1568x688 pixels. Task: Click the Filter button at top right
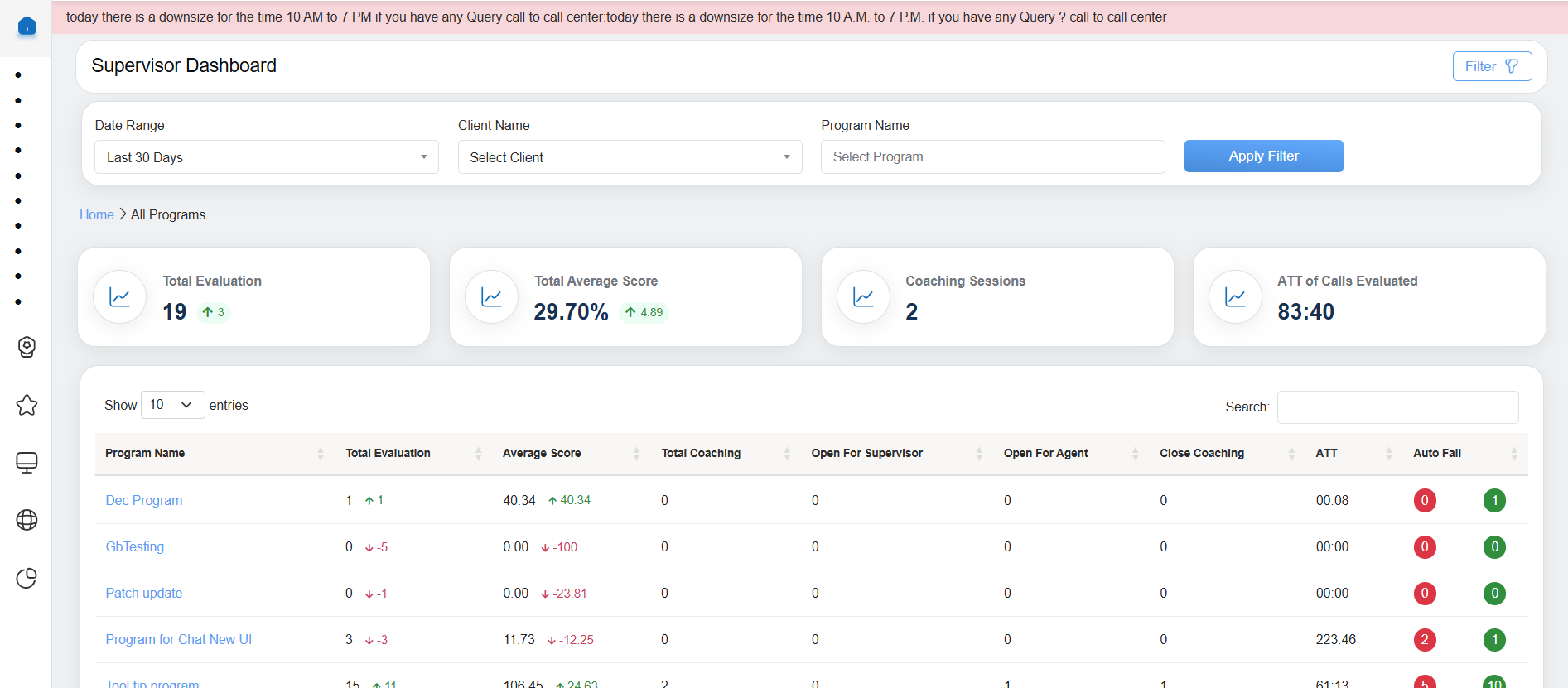1491,66
